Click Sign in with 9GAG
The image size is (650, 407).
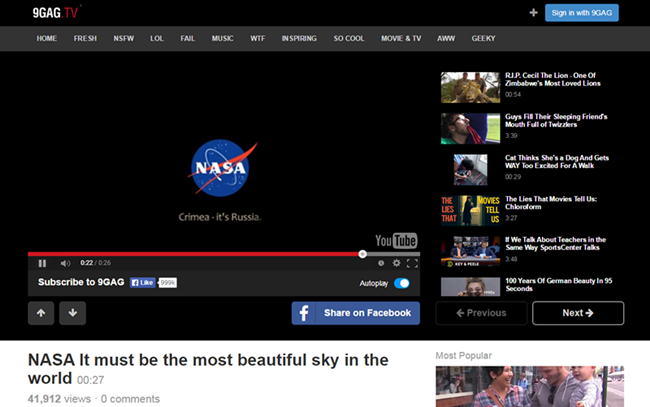click(581, 13)
